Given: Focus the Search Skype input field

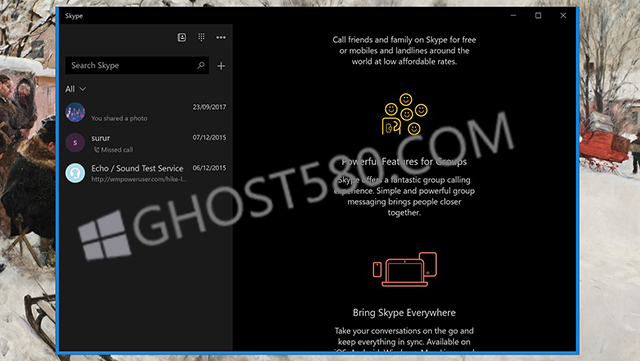Looking at the screenshot, I should pyautogui.click(x=137, y=65).
